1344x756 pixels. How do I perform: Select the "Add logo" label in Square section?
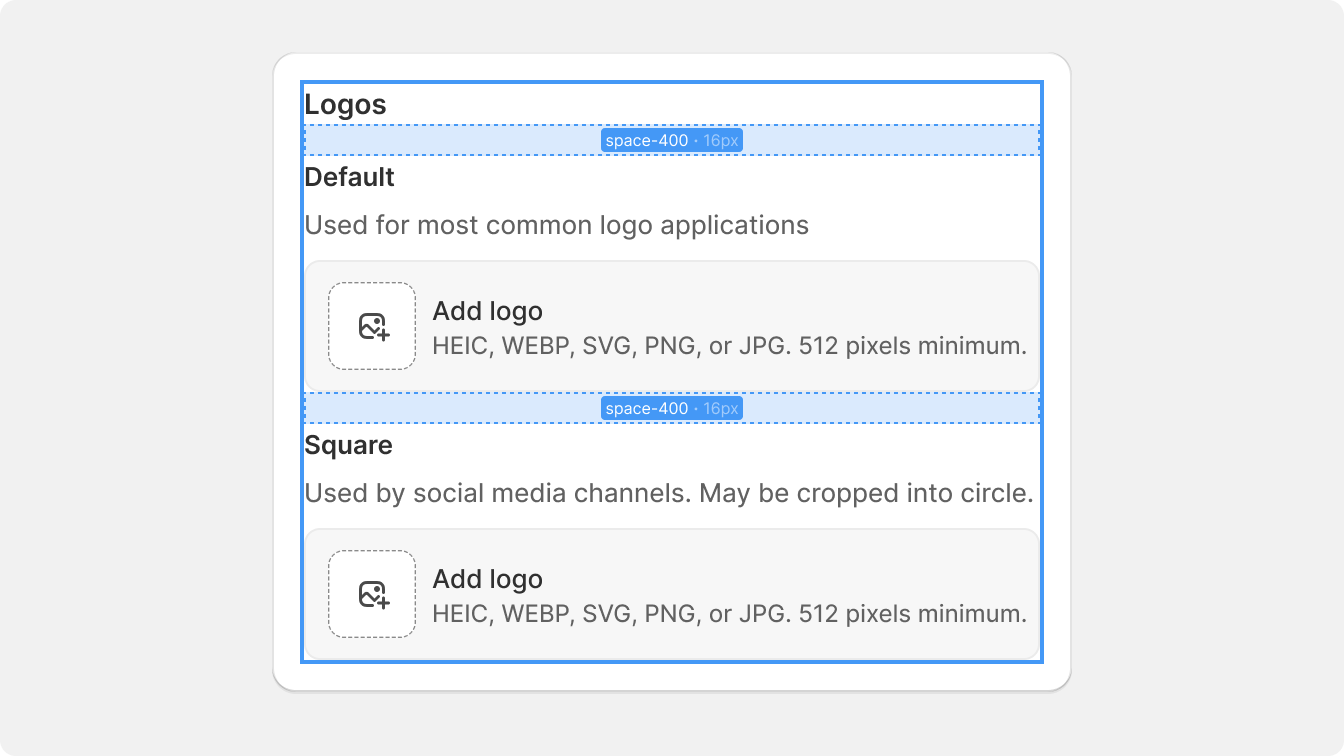pyautogui.click(x=487, y=579)
